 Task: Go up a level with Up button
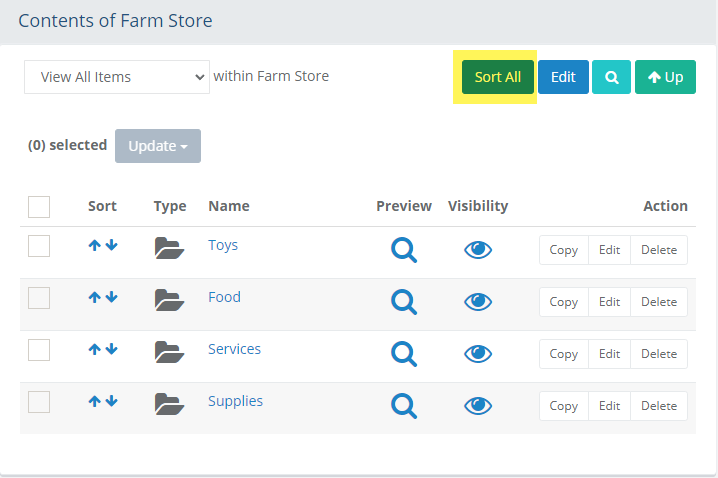coord(665,77)
